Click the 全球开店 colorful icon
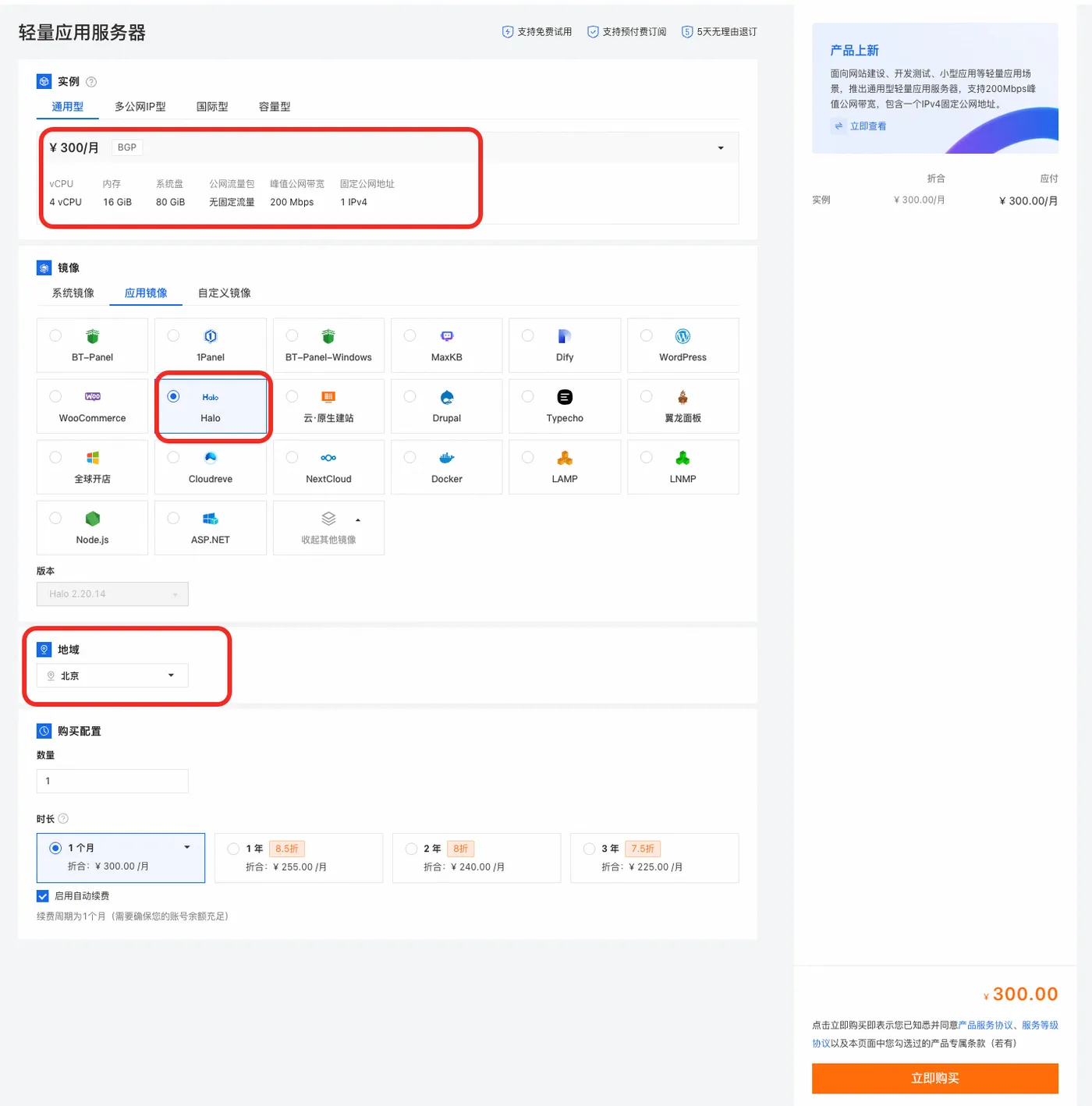Screen dimensions: 1092x1106 93,458
